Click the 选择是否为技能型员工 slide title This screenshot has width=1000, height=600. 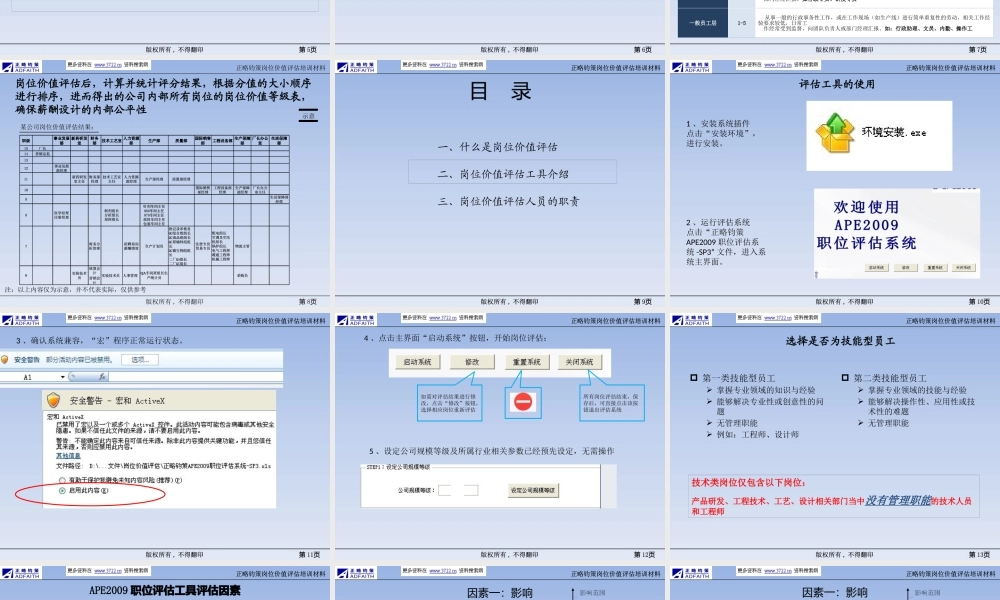pyautogui.click(x=840, y=341)
